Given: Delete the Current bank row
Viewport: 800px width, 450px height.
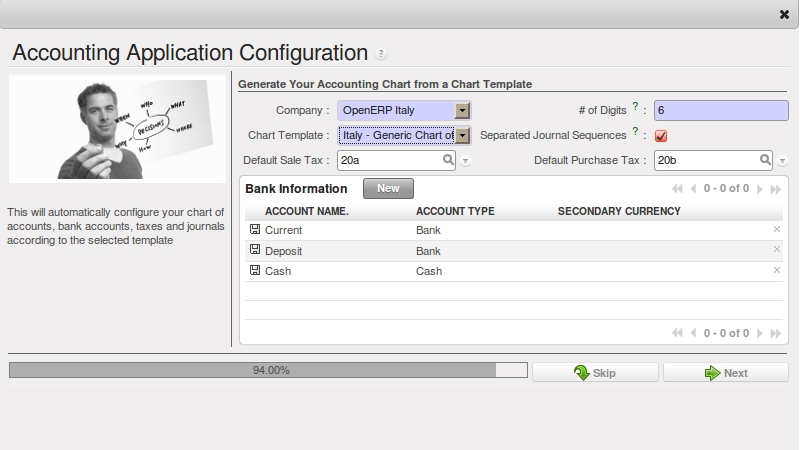Looking at the screenshot, I should [x=777, y=230].
